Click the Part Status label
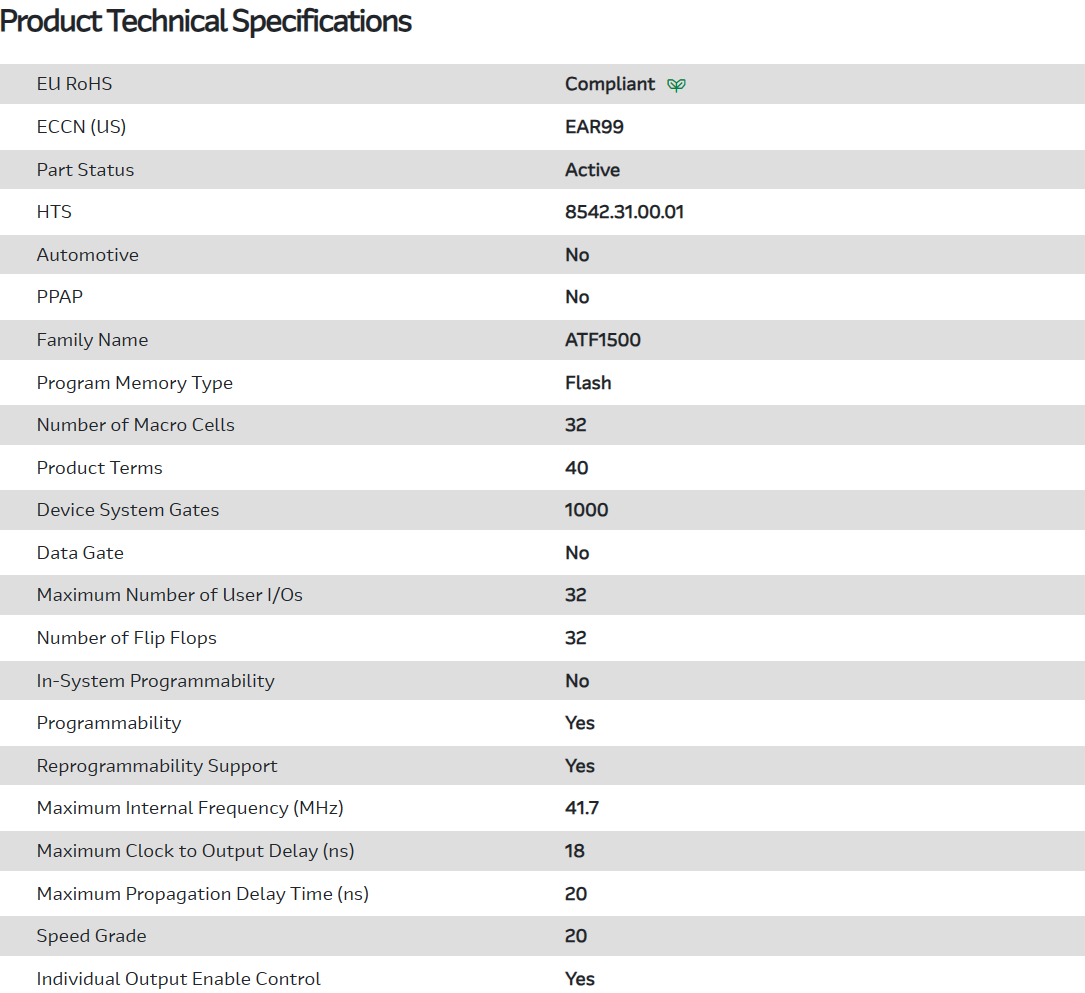Screen dimensions: 1085x993 [85, 170]
